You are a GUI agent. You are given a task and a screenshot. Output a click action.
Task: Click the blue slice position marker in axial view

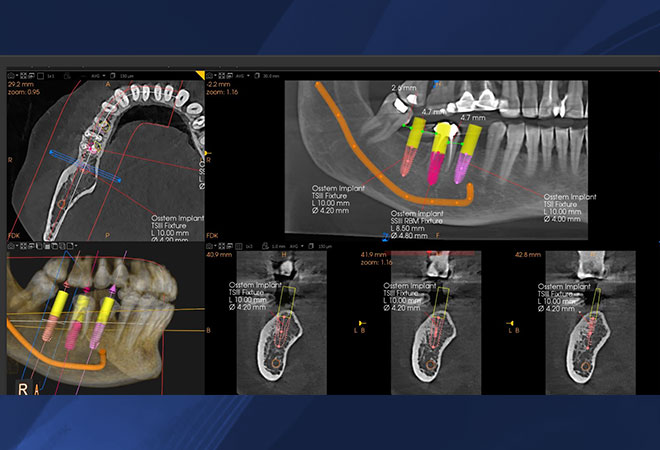85,166
